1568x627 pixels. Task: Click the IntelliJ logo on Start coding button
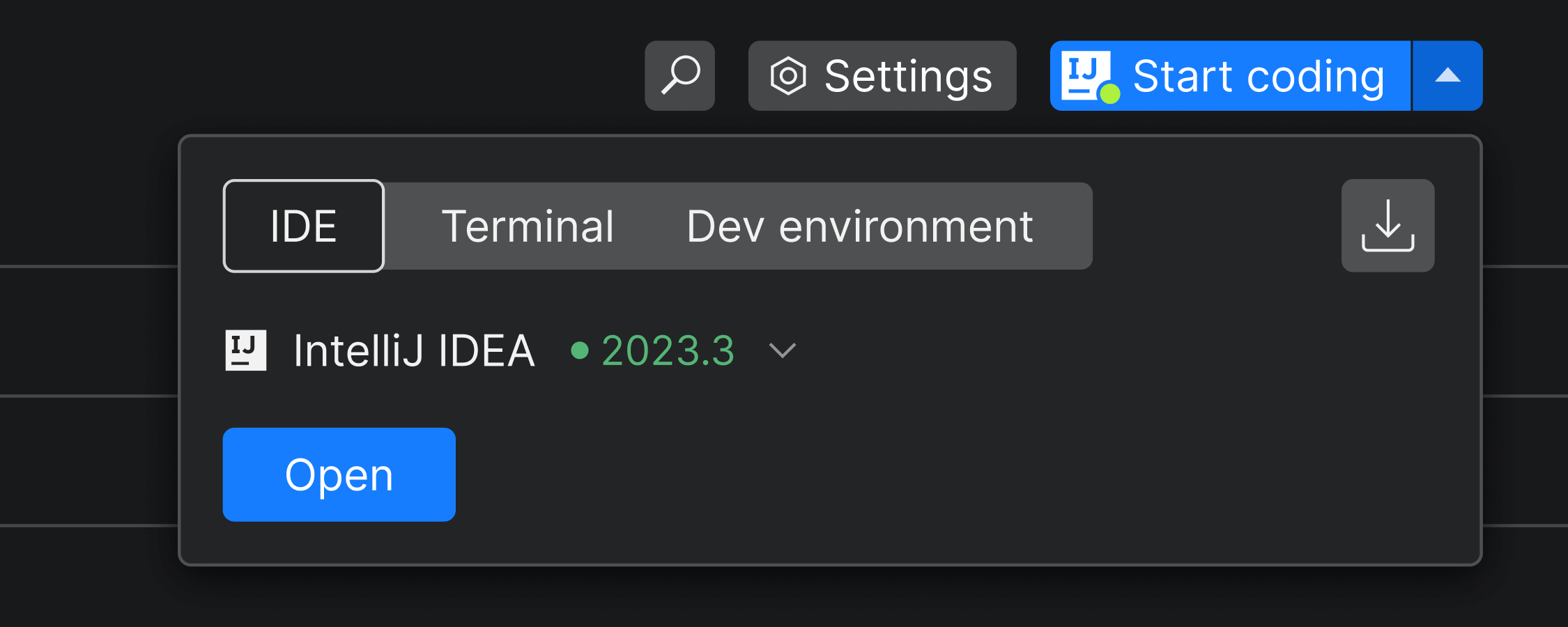point(1084,74)
